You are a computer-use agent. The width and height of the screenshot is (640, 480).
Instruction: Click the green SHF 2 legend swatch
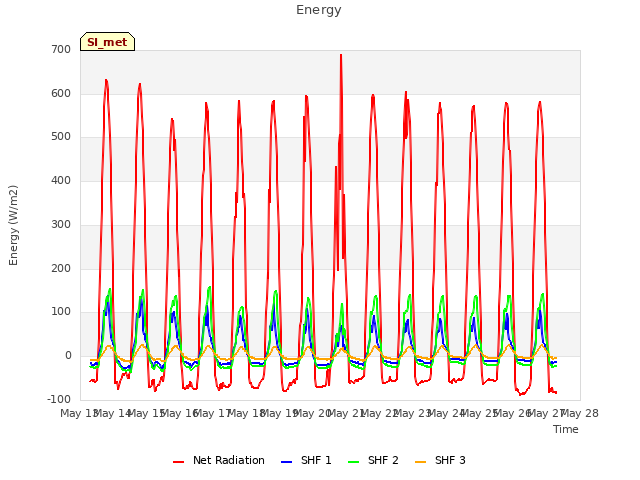point(353,462)
